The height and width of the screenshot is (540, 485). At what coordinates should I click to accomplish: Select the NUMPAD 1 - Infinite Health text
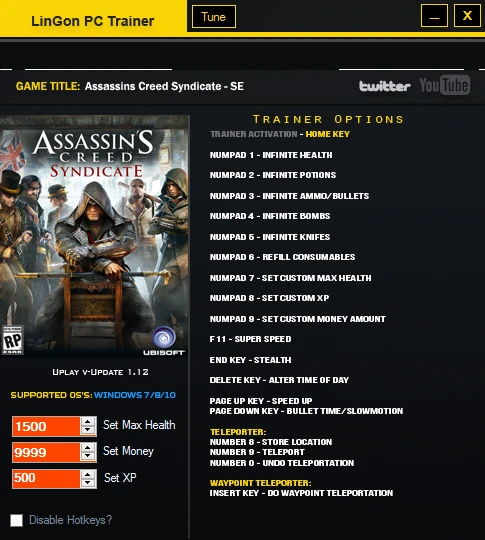click(271, 155)
